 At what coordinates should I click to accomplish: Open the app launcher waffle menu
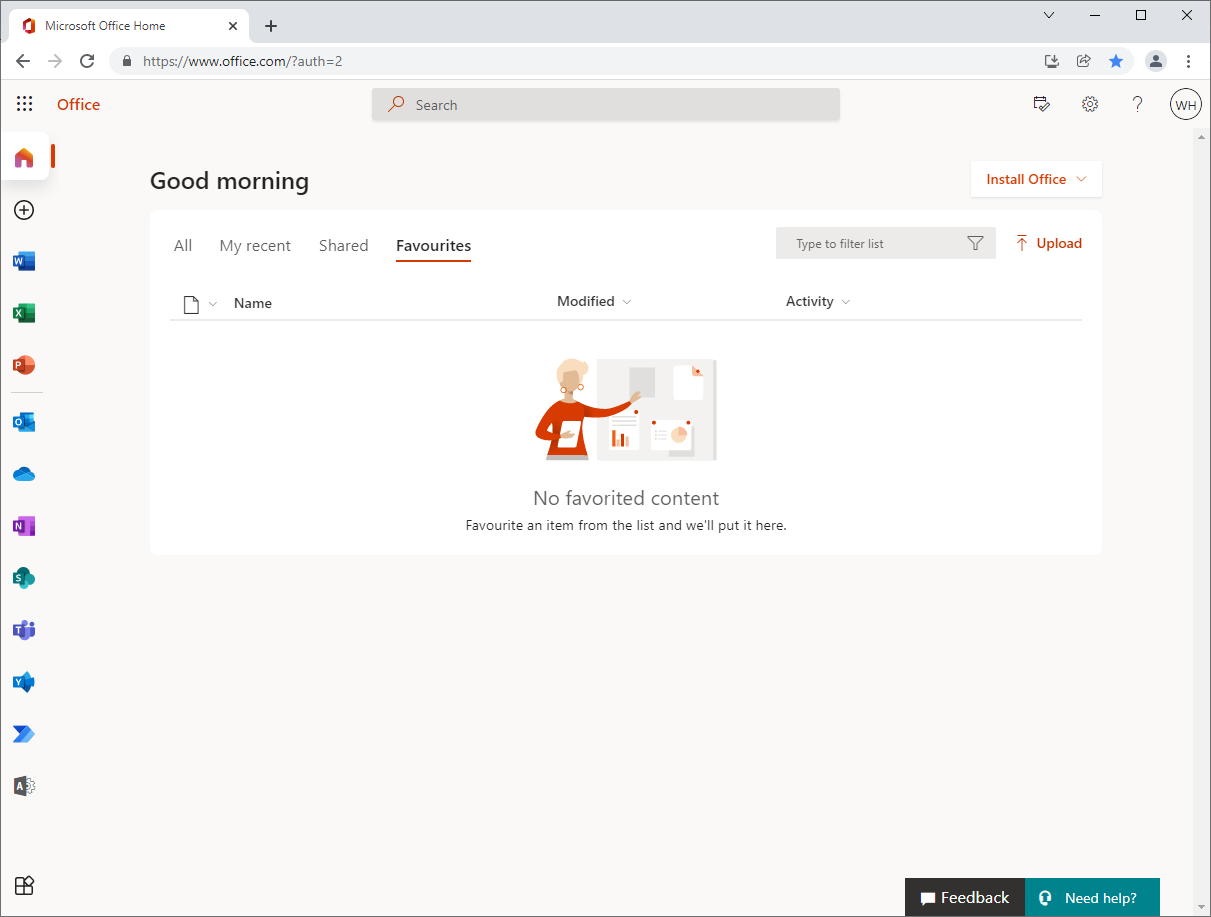click(24, 104)
